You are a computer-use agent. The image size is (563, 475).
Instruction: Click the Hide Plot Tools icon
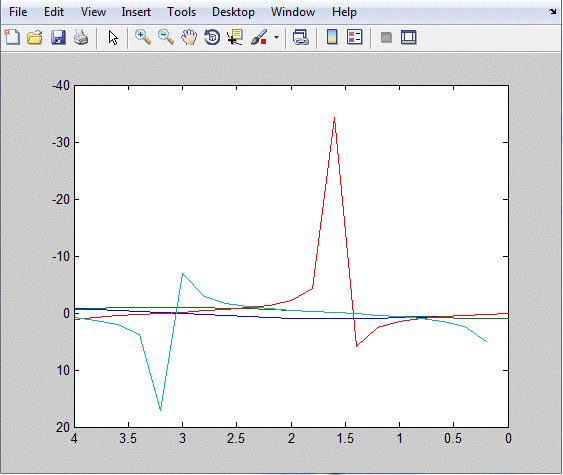coord(386,37)
